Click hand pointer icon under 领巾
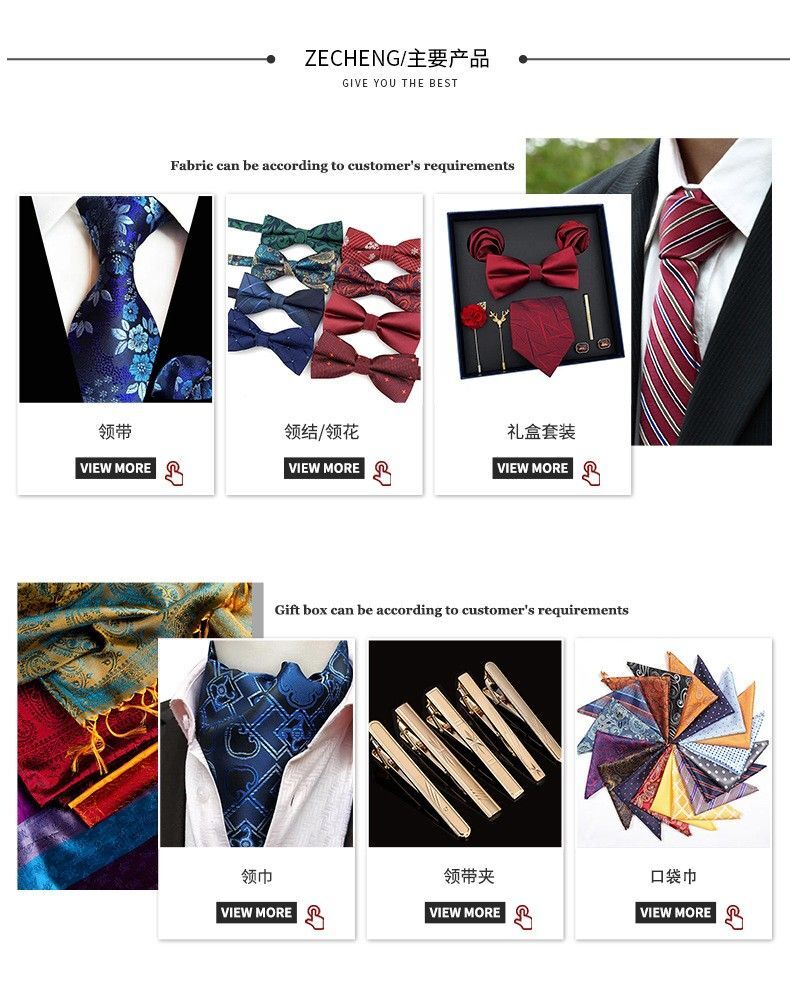Viewport: 790px width, 988px height. [x=315, y=917]
